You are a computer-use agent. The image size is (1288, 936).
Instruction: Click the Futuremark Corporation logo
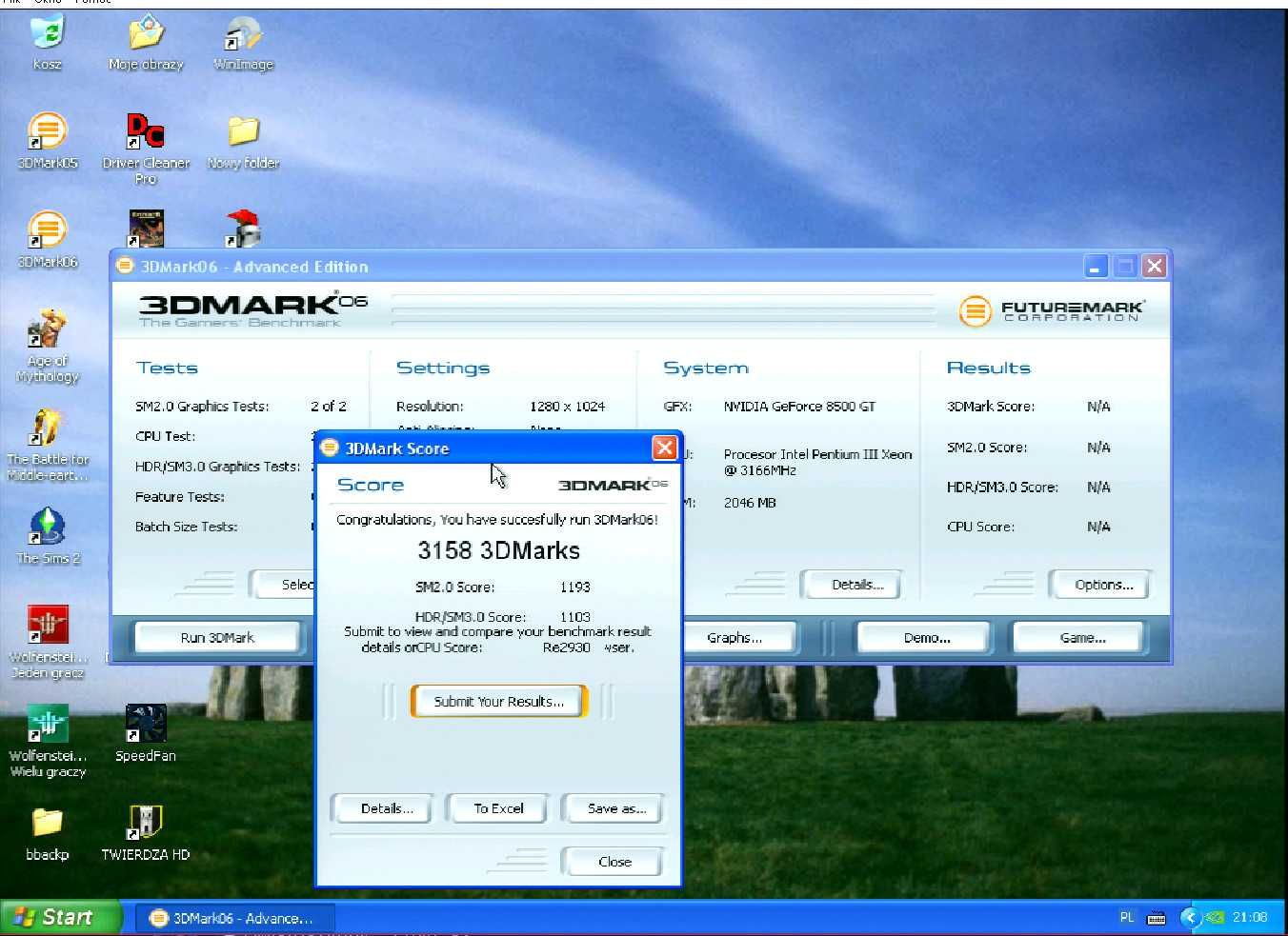coord(1052,310)
